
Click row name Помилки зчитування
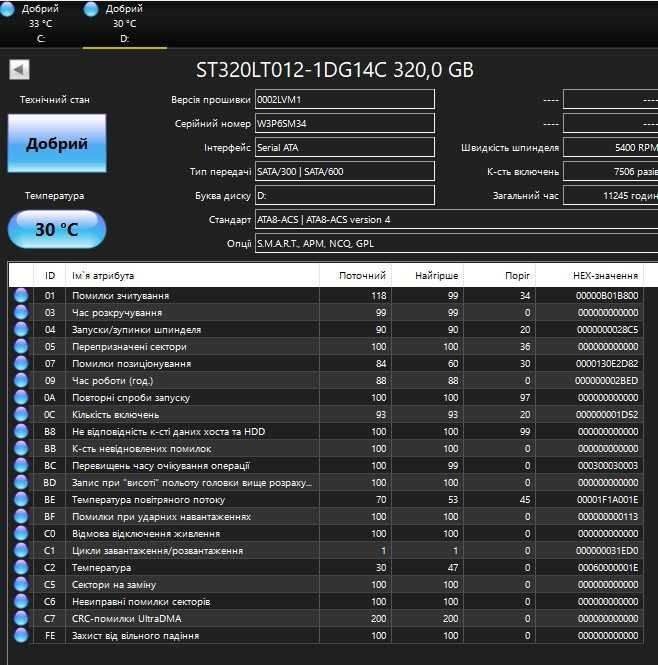coord(120,296)
